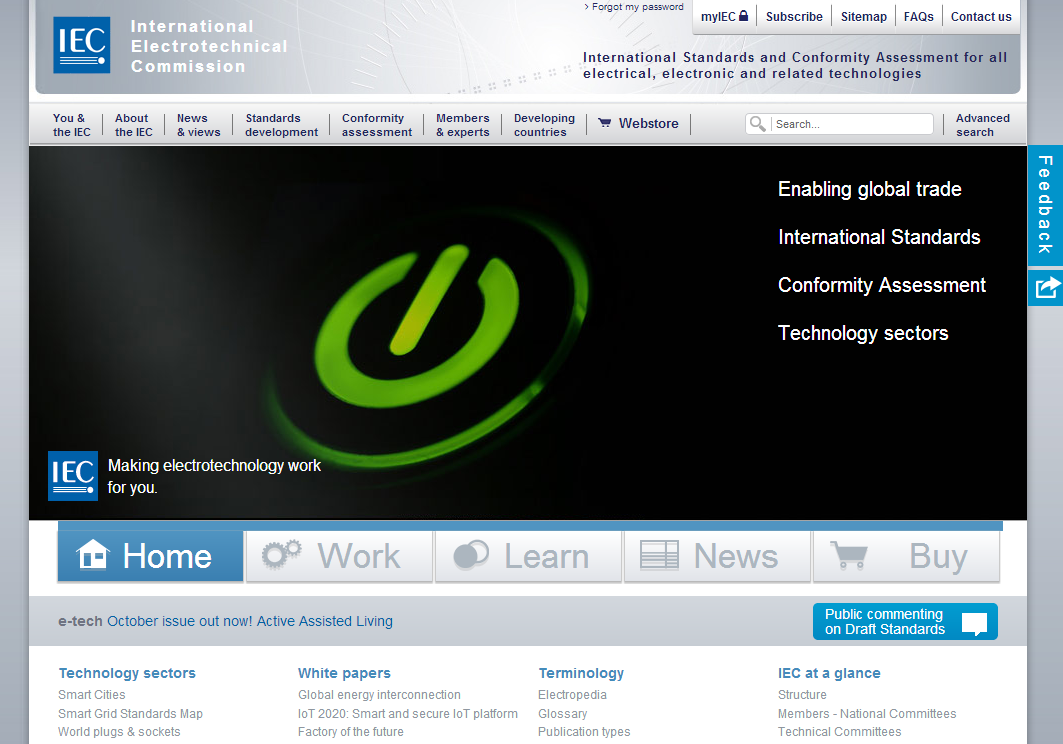Select the Home tab

coord(151,555)
